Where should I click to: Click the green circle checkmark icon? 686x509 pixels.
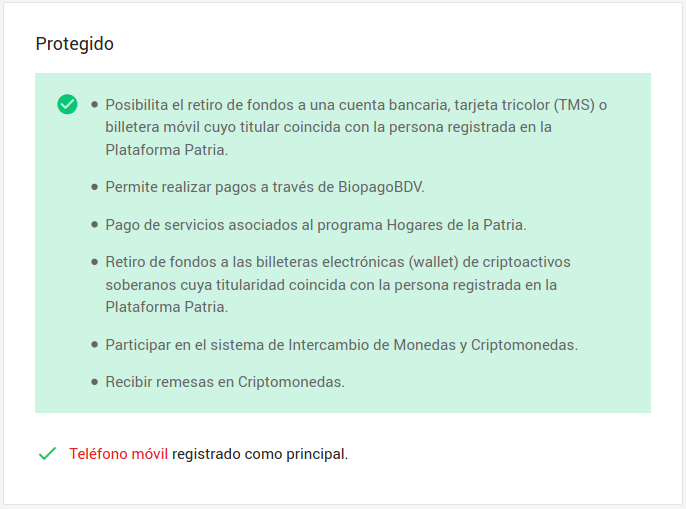click(x=67, y=104)
